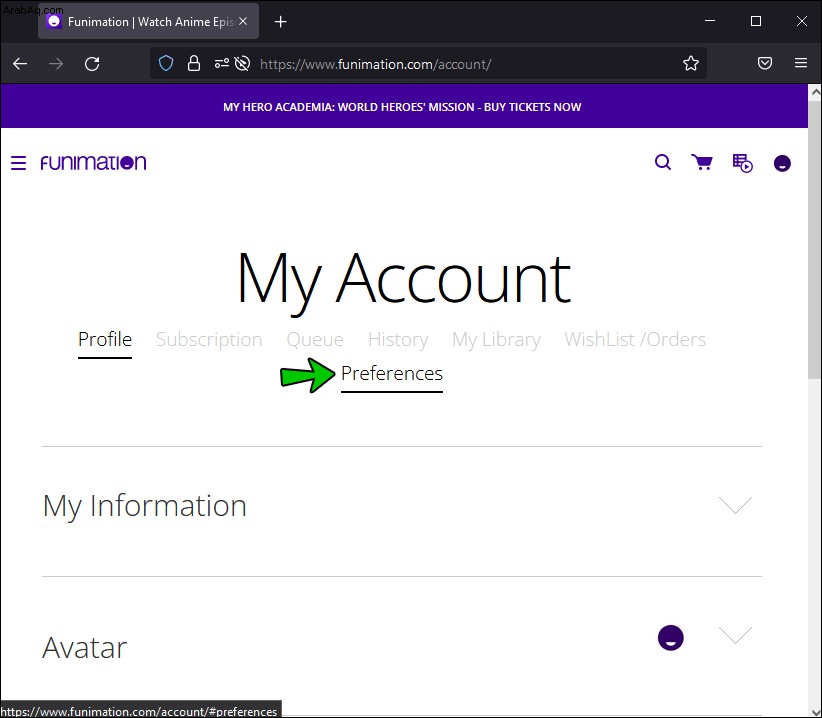
Task: Select the Preferences tab
Action: tap(392, 374)
